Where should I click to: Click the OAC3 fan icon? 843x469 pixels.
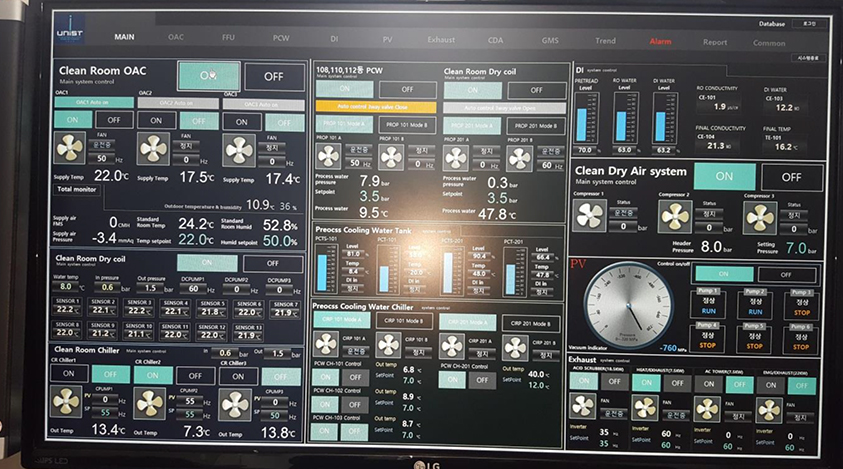238,148
